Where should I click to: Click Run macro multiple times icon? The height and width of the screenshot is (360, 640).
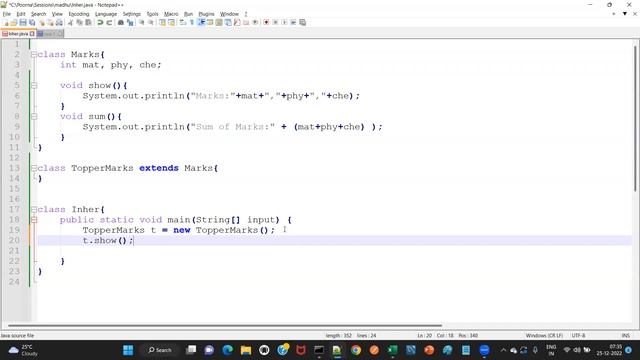293,23
